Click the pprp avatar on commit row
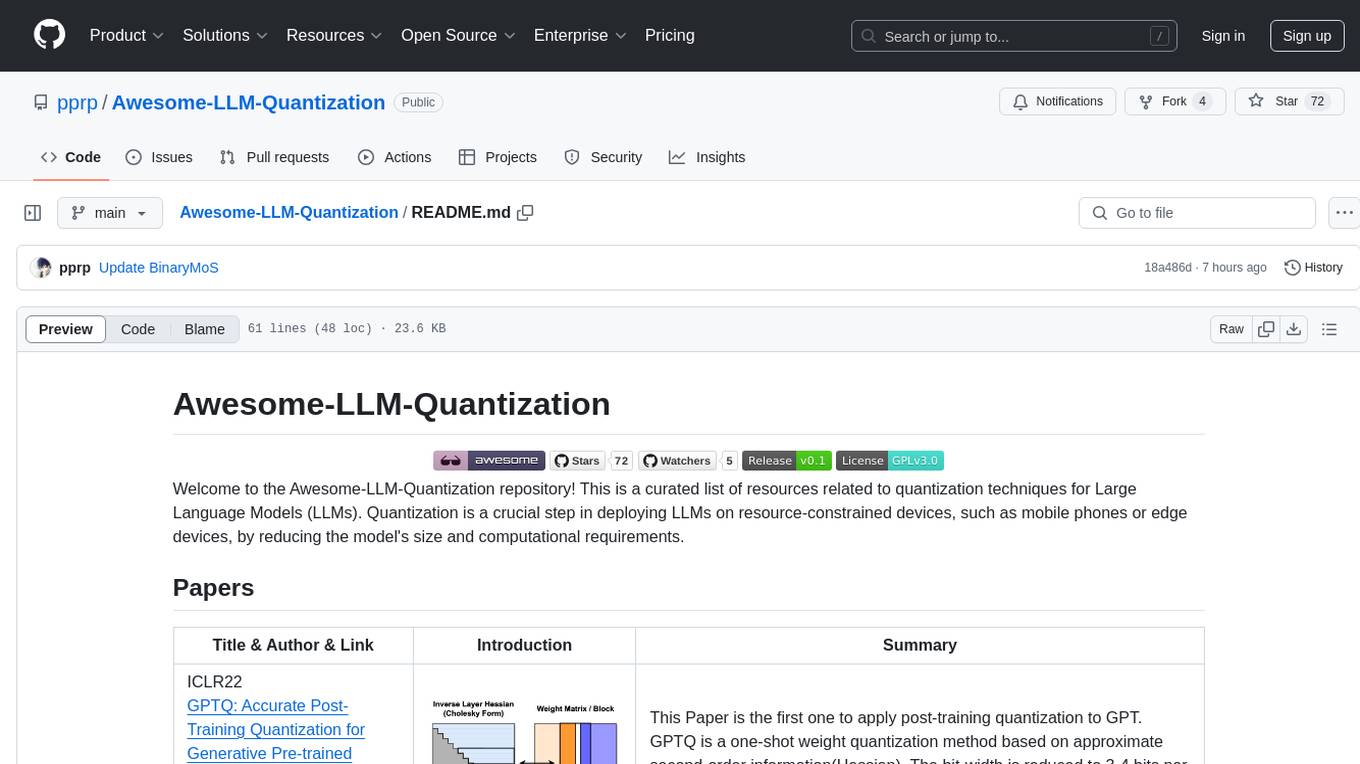 tap(41, 267)
